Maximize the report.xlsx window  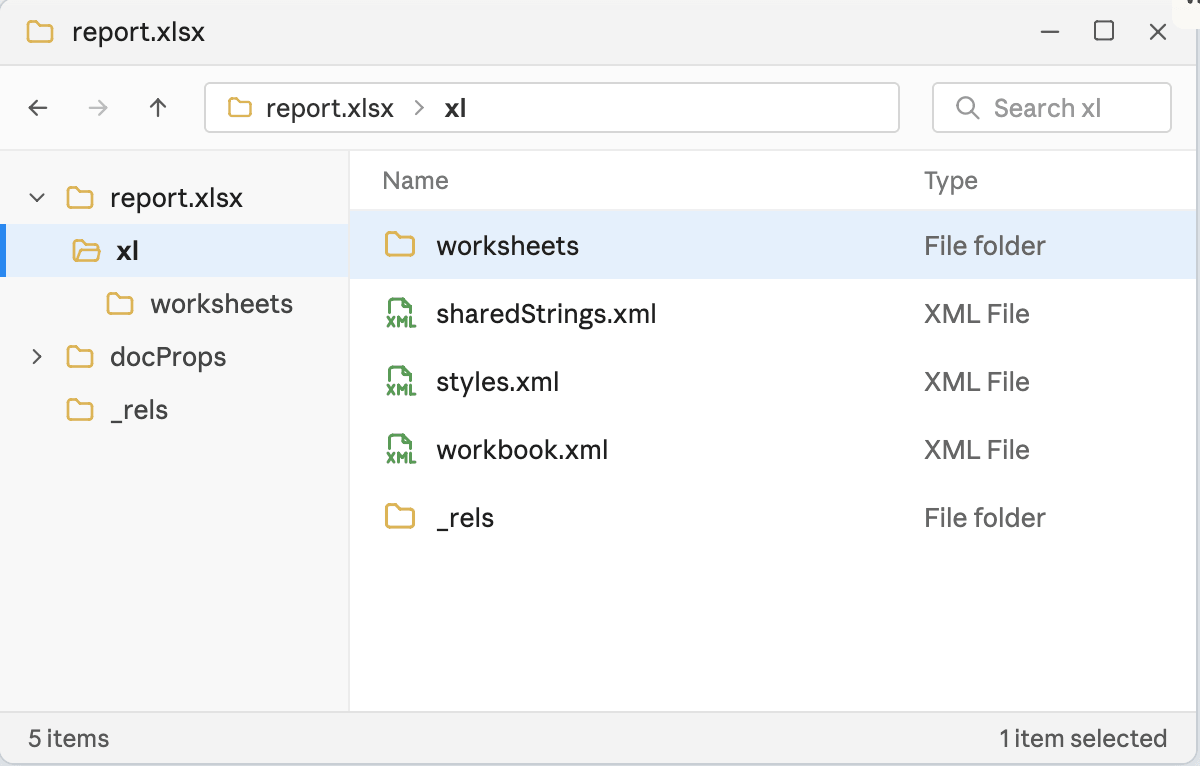(1104, 31)
